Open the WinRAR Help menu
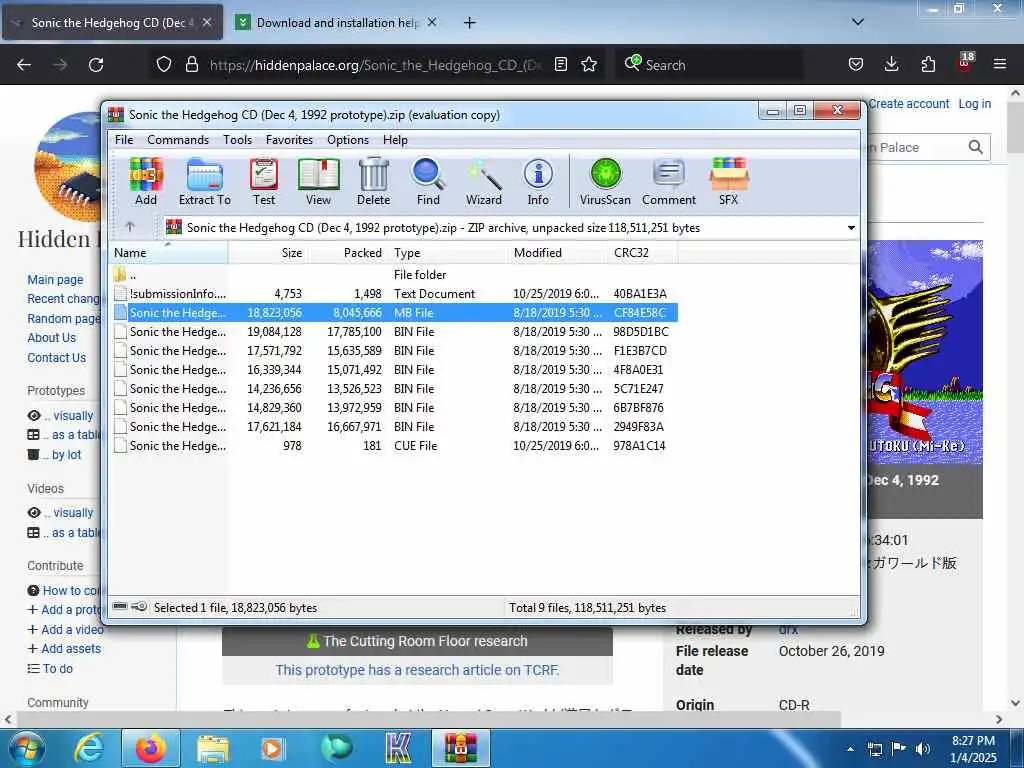Image resolution: width=1024 pixels, height=768 pixels. point(394,140)
